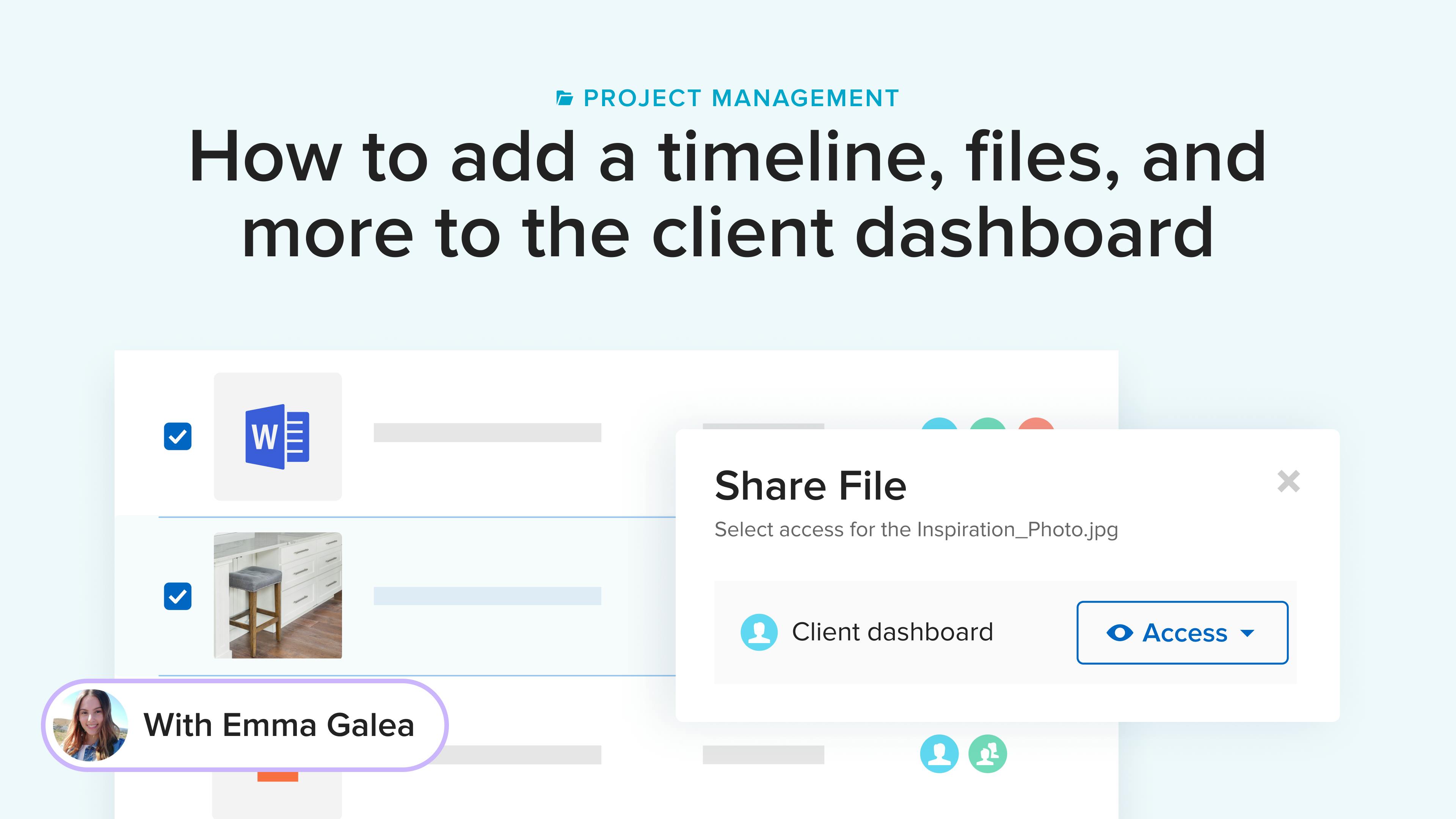Click Emma Galea's profile photo

pos(91,725)
